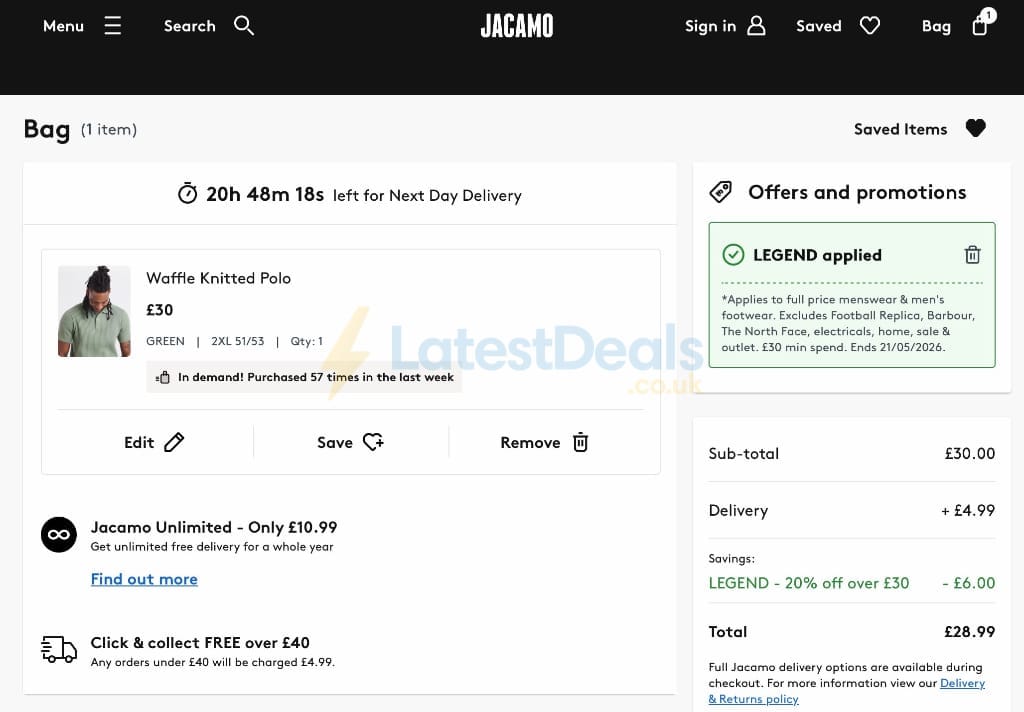Screen dimensions: 1024x712
Task: Click the stopwatch timer icon
Action: coord(187,193)
